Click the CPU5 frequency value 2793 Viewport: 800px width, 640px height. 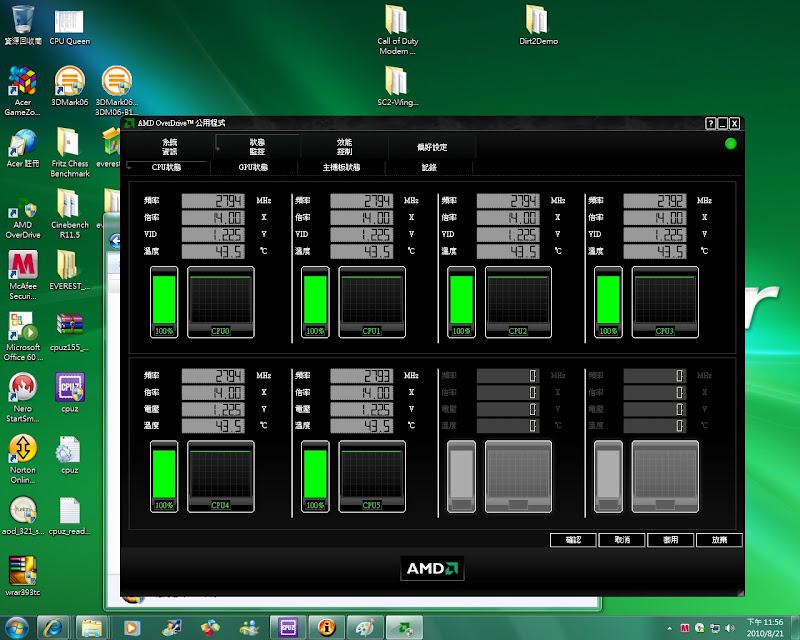click(x=362, y=376)
